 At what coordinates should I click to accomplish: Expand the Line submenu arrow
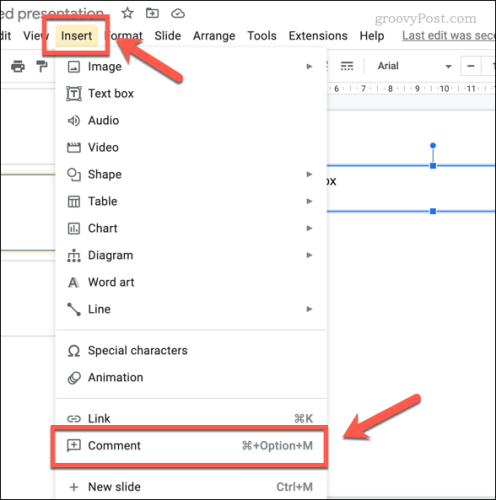click(309, 309)
